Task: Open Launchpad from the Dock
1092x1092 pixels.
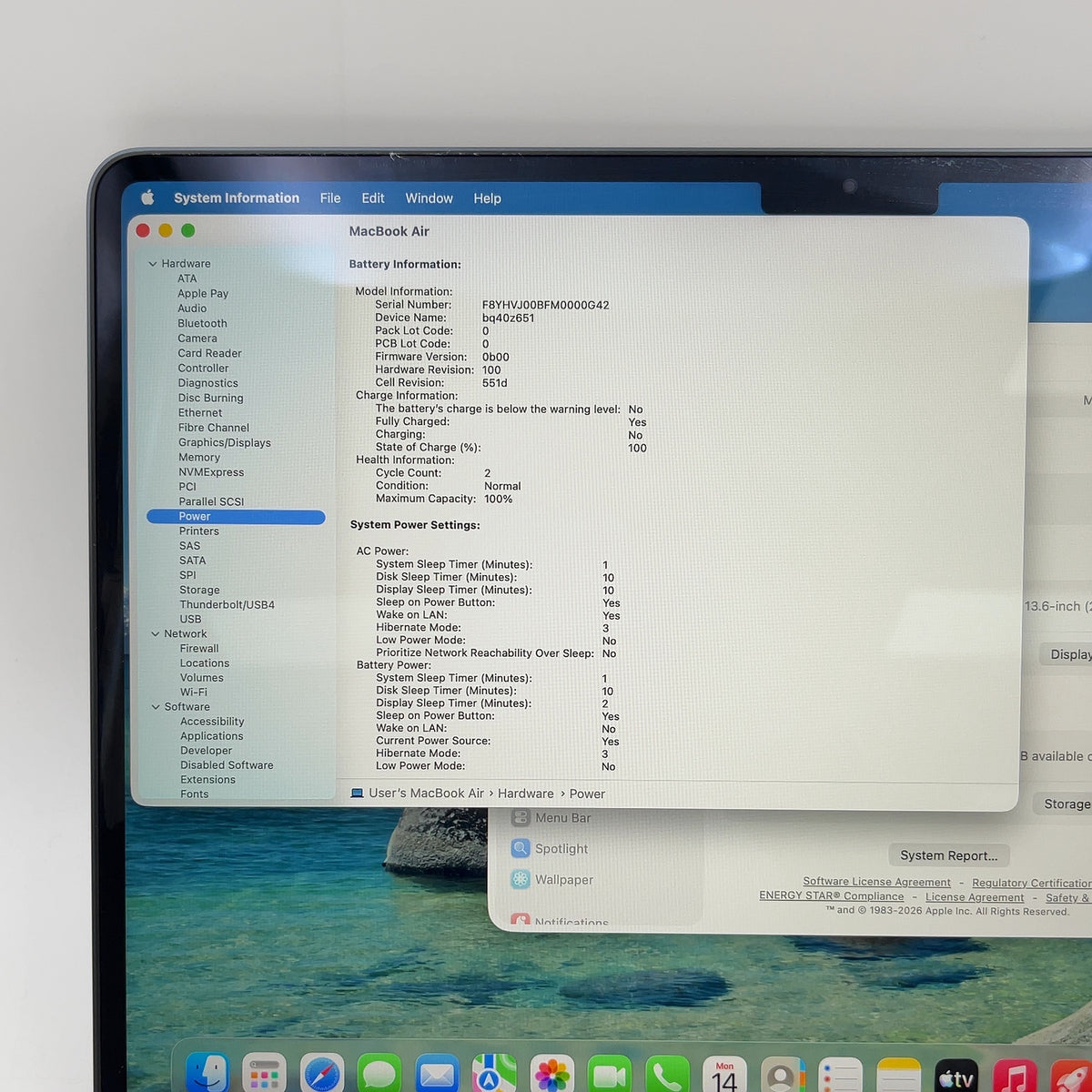Action: click(264, 1075)
